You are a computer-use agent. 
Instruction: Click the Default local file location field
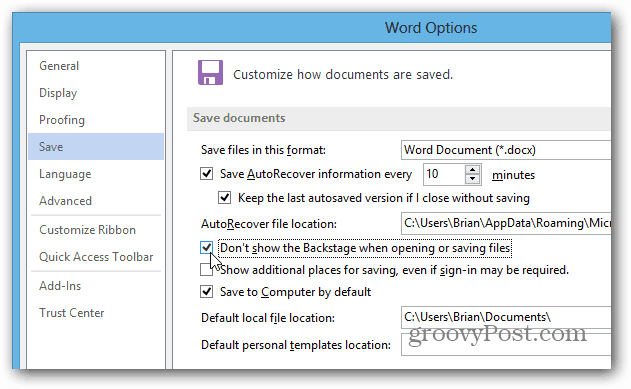click(506, 317)
